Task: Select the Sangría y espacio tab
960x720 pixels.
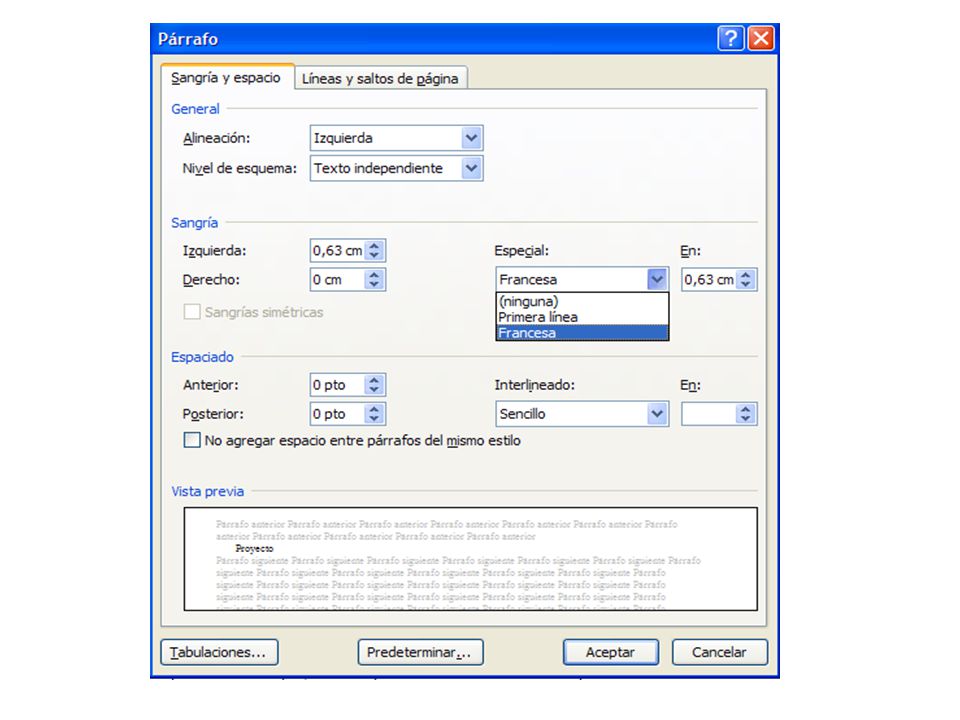Action: tap(226, 78)
